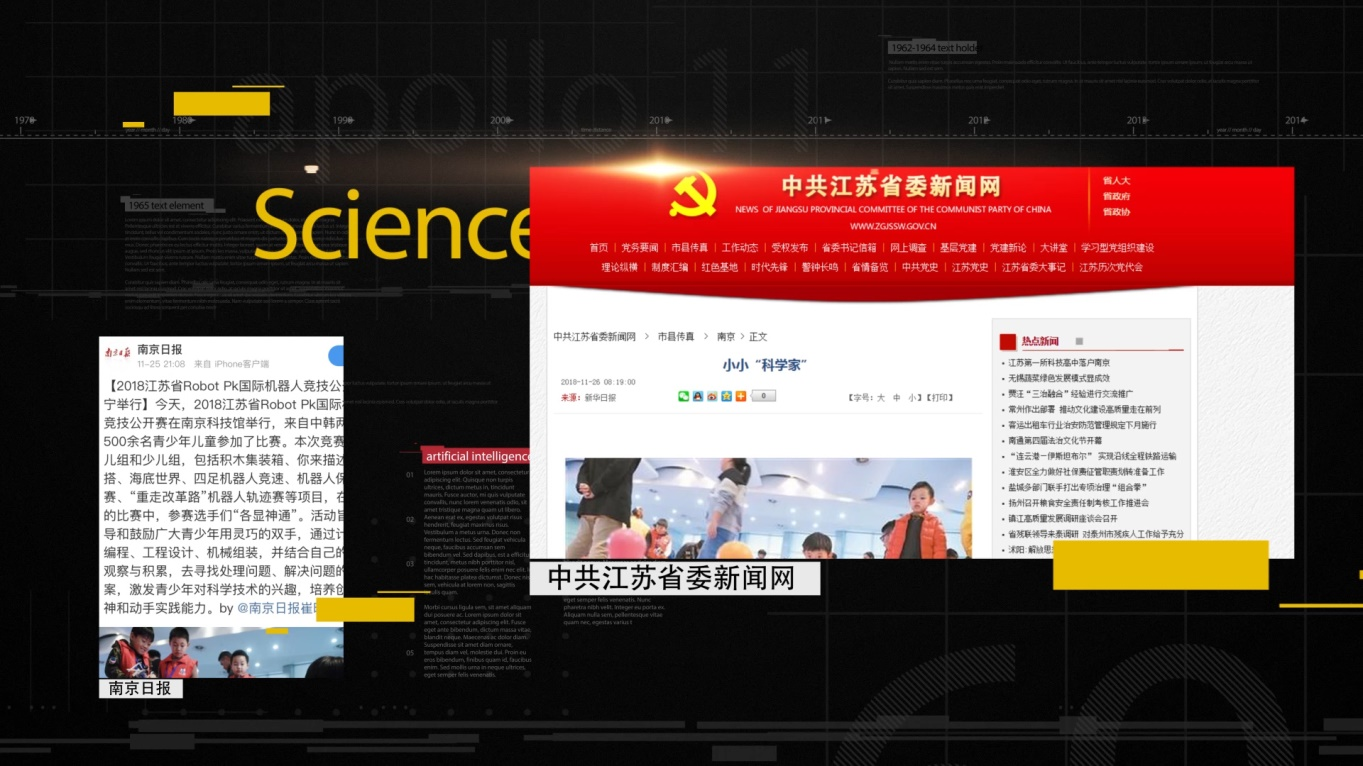1363x766 pixels.
Task: Open 授权发布 navigation item
Action: tap(790, 248)
